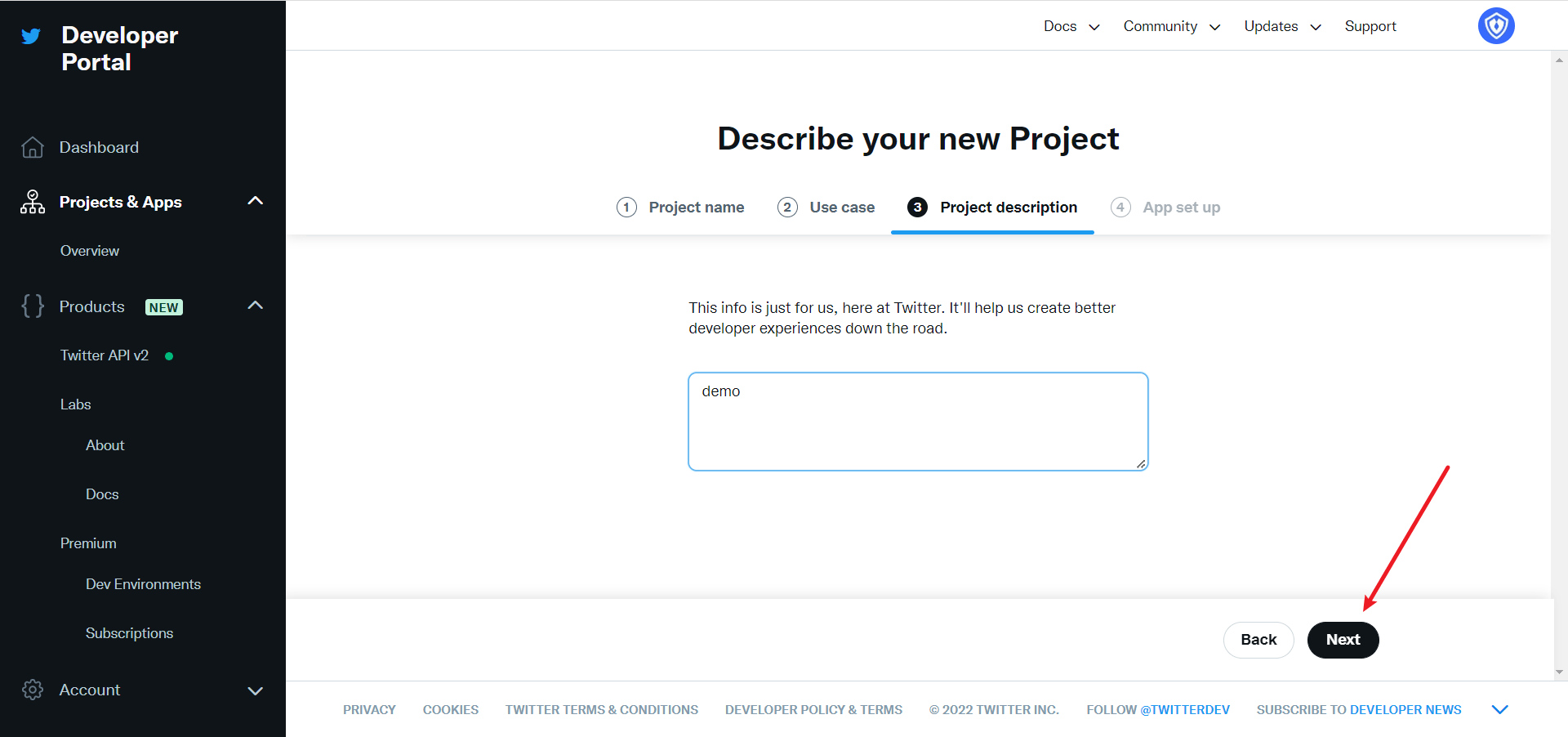Switch to the Use case step
Screen dimensions: 1568x737
coord(841,208)
